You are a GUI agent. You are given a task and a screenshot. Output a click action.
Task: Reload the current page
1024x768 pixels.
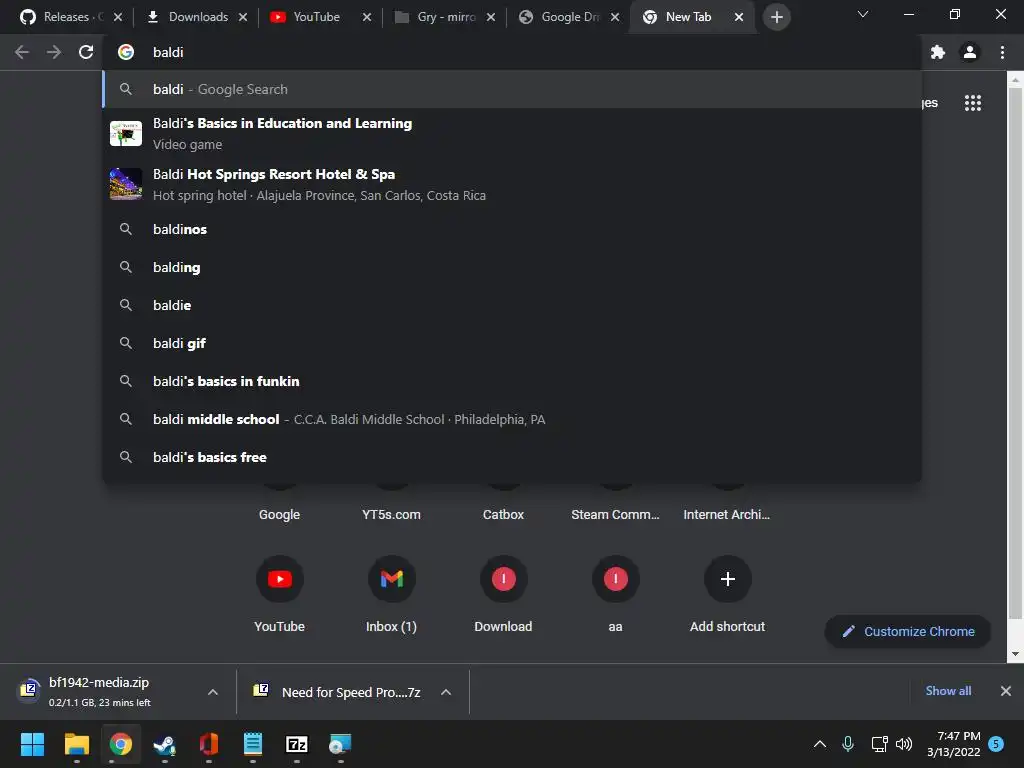pyautogui.click(x=86, y=52)
